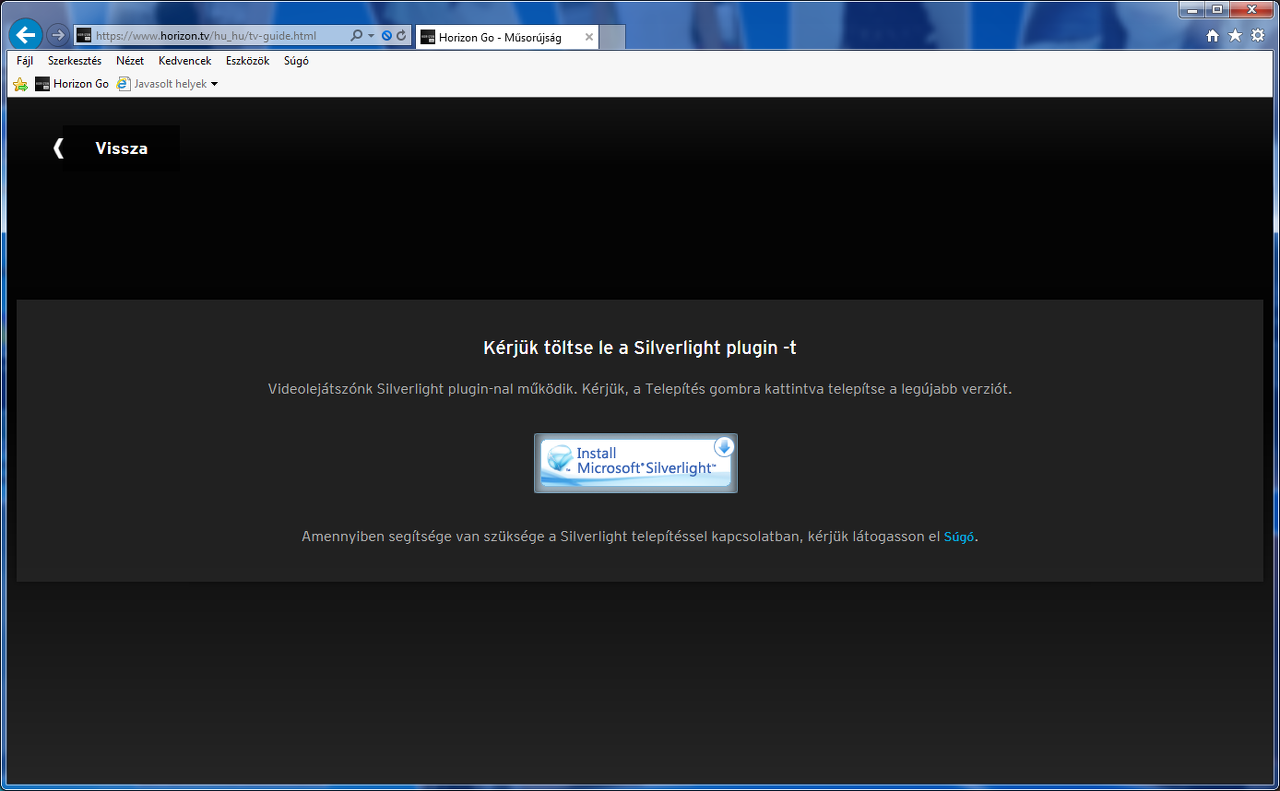
Task: Open the Eszközök menu
Action: [248, 61]
